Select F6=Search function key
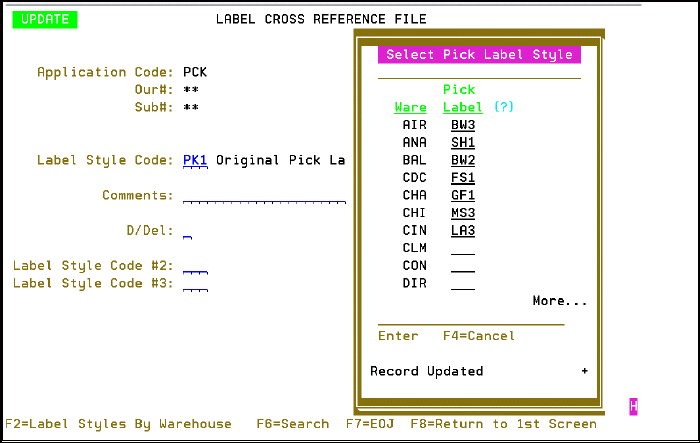The width and height of the screenshot is (700, 443). pos(292,424)
